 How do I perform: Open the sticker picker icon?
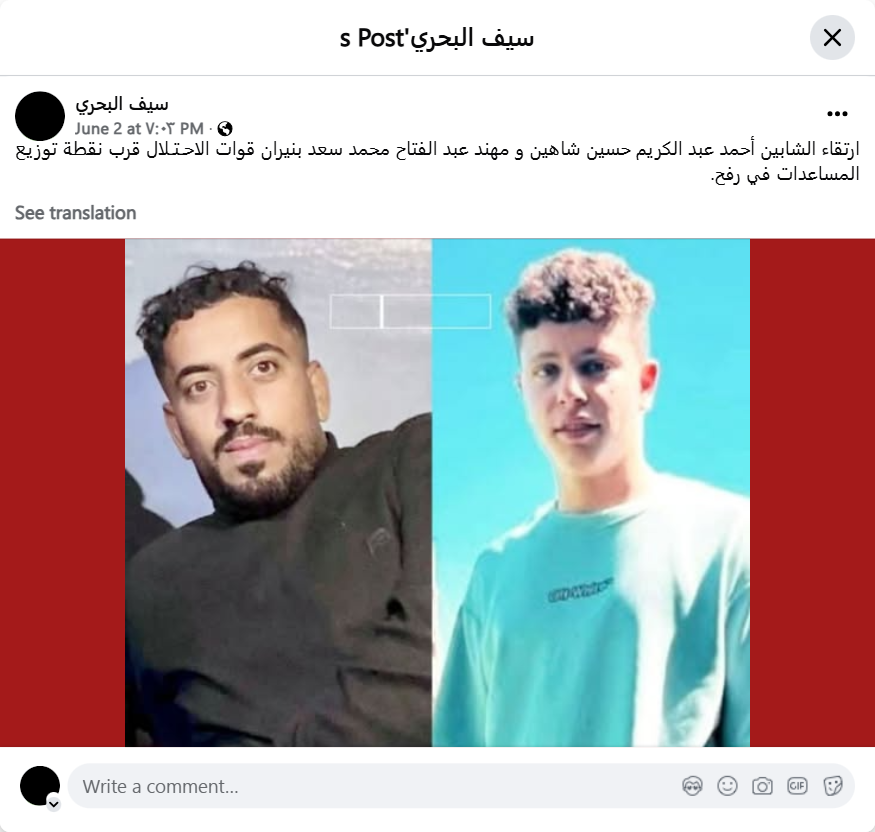click(x=832, y=786)
